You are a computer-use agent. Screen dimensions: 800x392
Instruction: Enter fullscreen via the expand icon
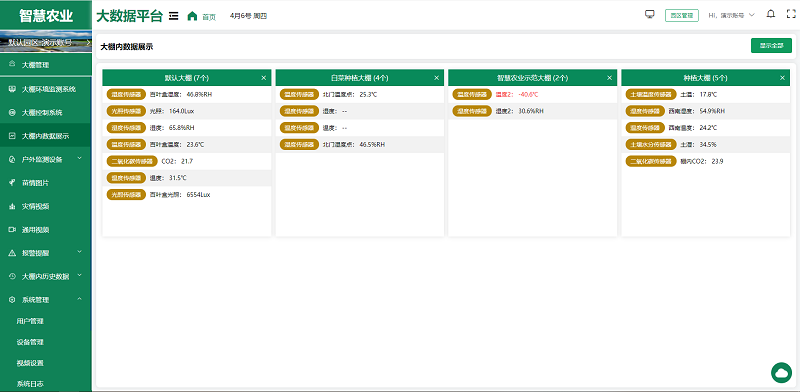(x=791, y=14)
